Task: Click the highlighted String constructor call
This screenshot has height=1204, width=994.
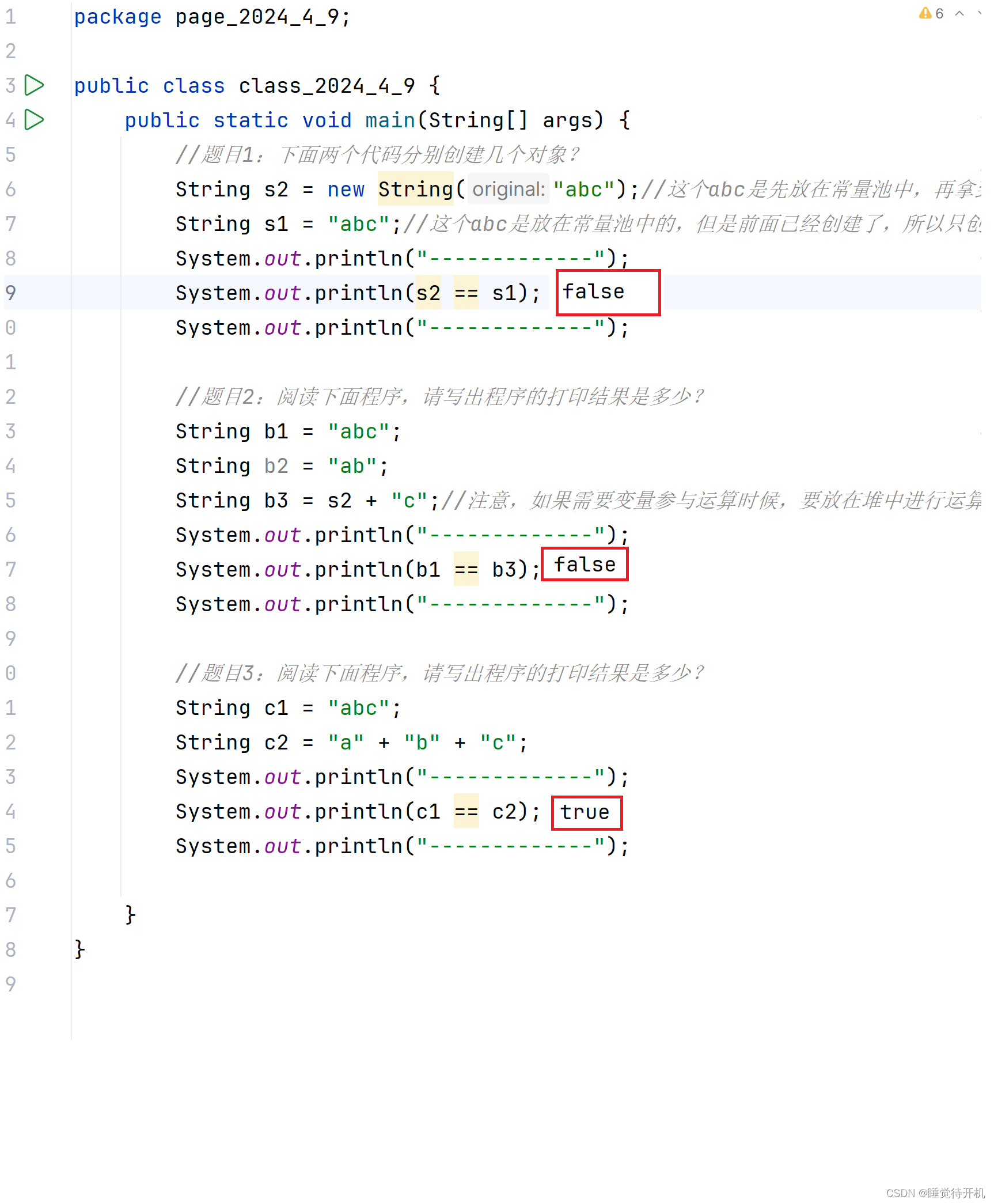Action: (x=415, y=189)
